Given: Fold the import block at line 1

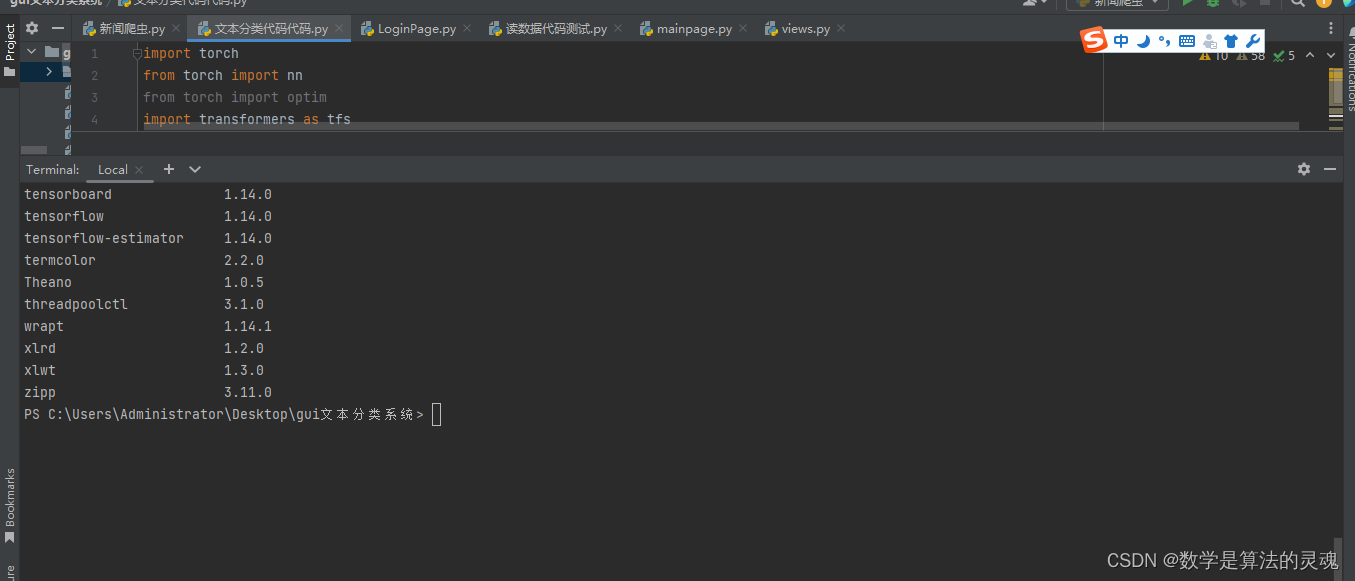Looking at the screenshot, I should pos(138,54).
